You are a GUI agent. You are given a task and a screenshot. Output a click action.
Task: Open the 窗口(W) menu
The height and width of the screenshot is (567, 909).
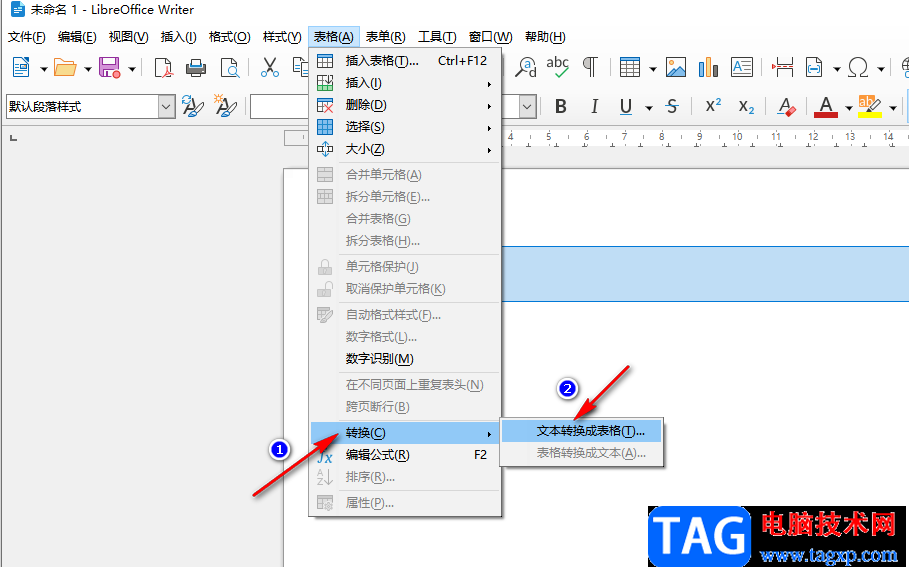pos(490,37)
